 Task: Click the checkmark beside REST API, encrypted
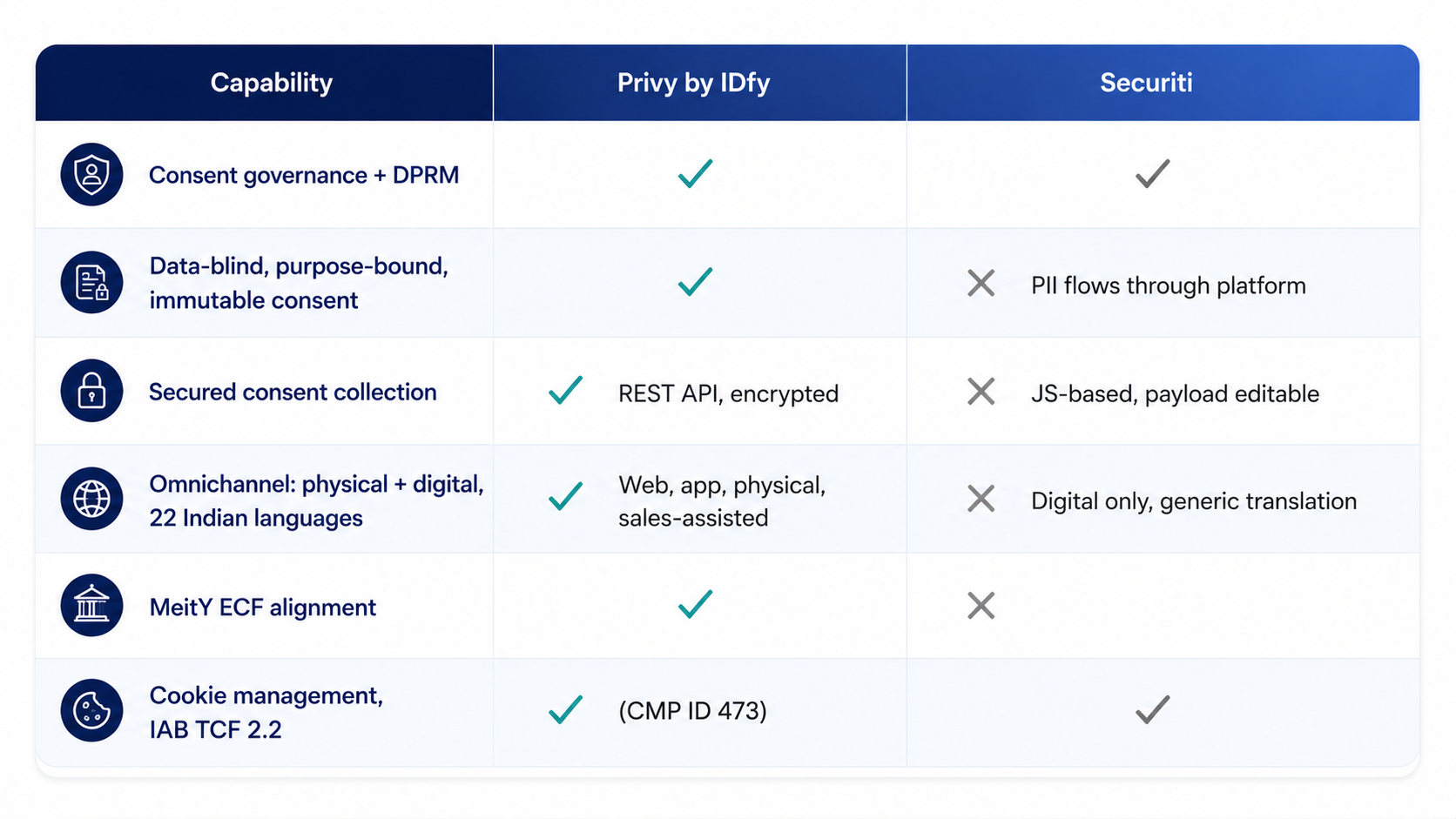[566, 391]
